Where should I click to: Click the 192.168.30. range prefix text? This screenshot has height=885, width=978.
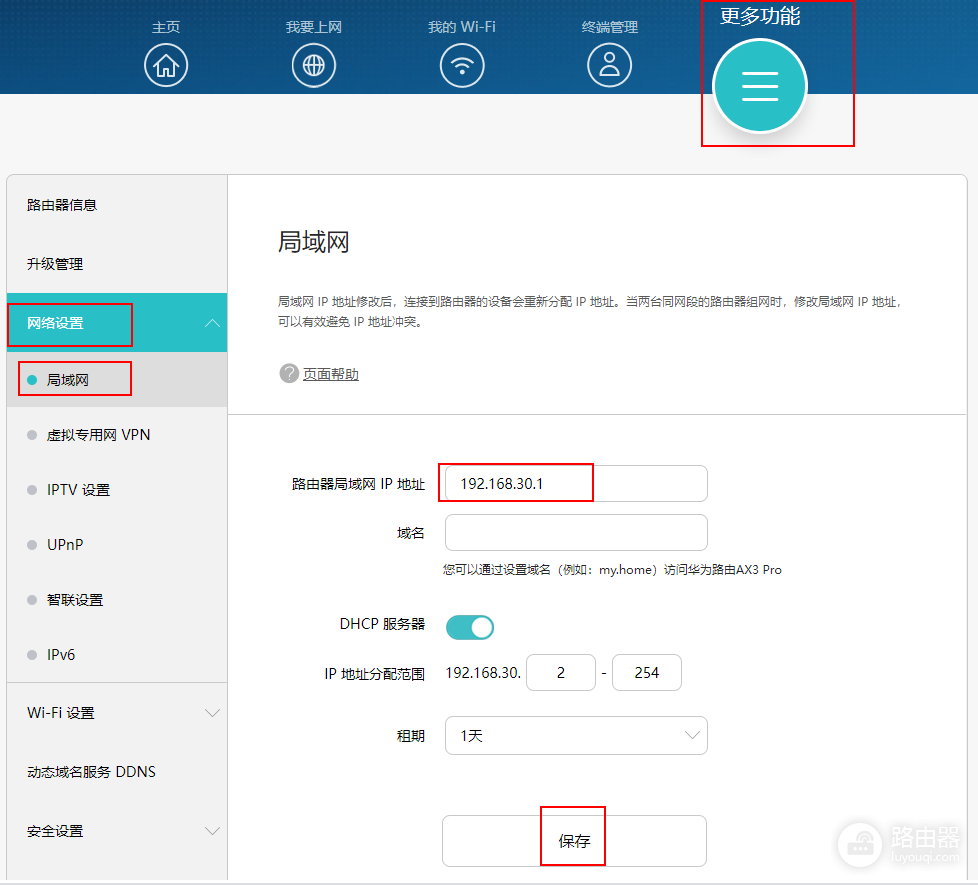pos(483,673)
